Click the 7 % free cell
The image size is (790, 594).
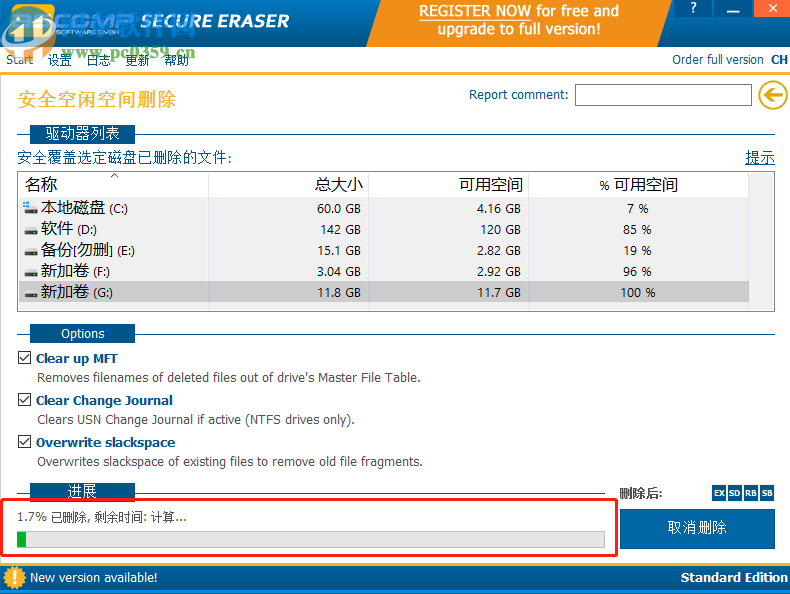[x=637, y=209]
